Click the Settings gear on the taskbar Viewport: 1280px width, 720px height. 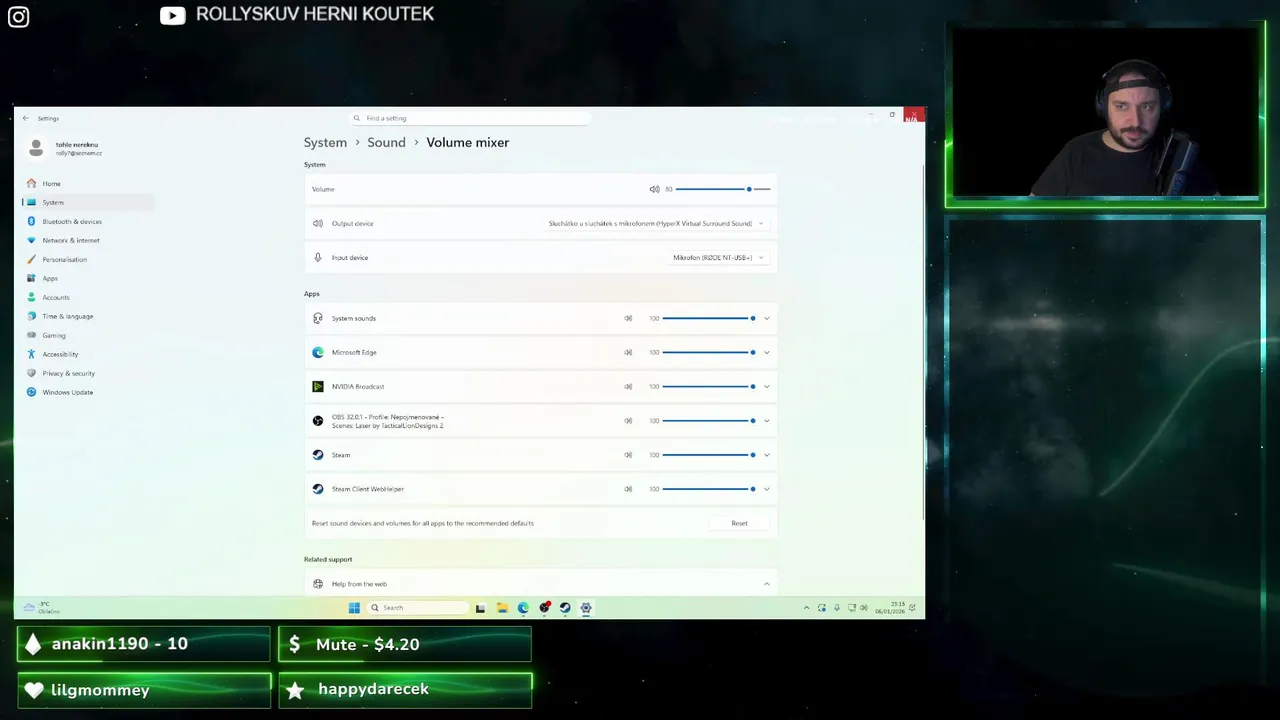click(586, 607)
